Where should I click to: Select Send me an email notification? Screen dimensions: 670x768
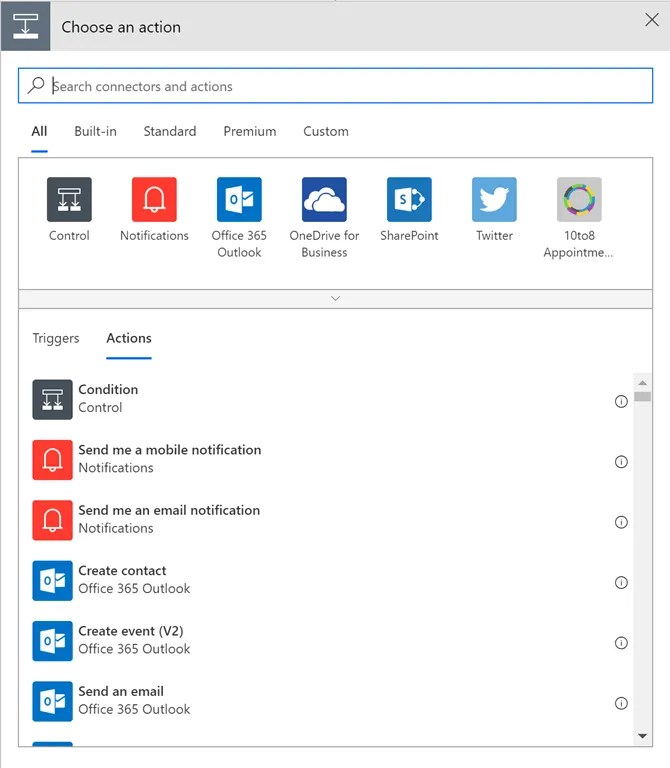coord(169,510)
